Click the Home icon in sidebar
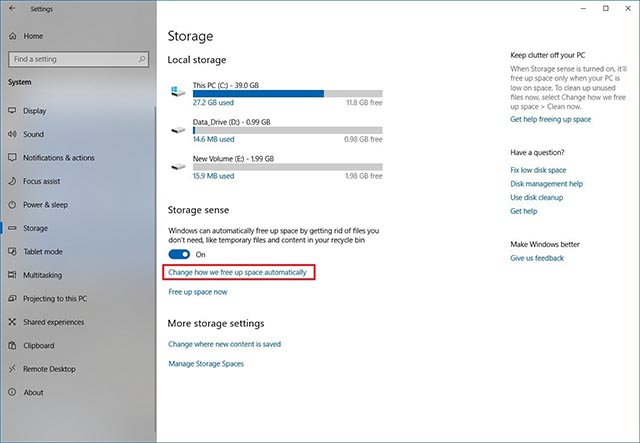 coord(13,36)
